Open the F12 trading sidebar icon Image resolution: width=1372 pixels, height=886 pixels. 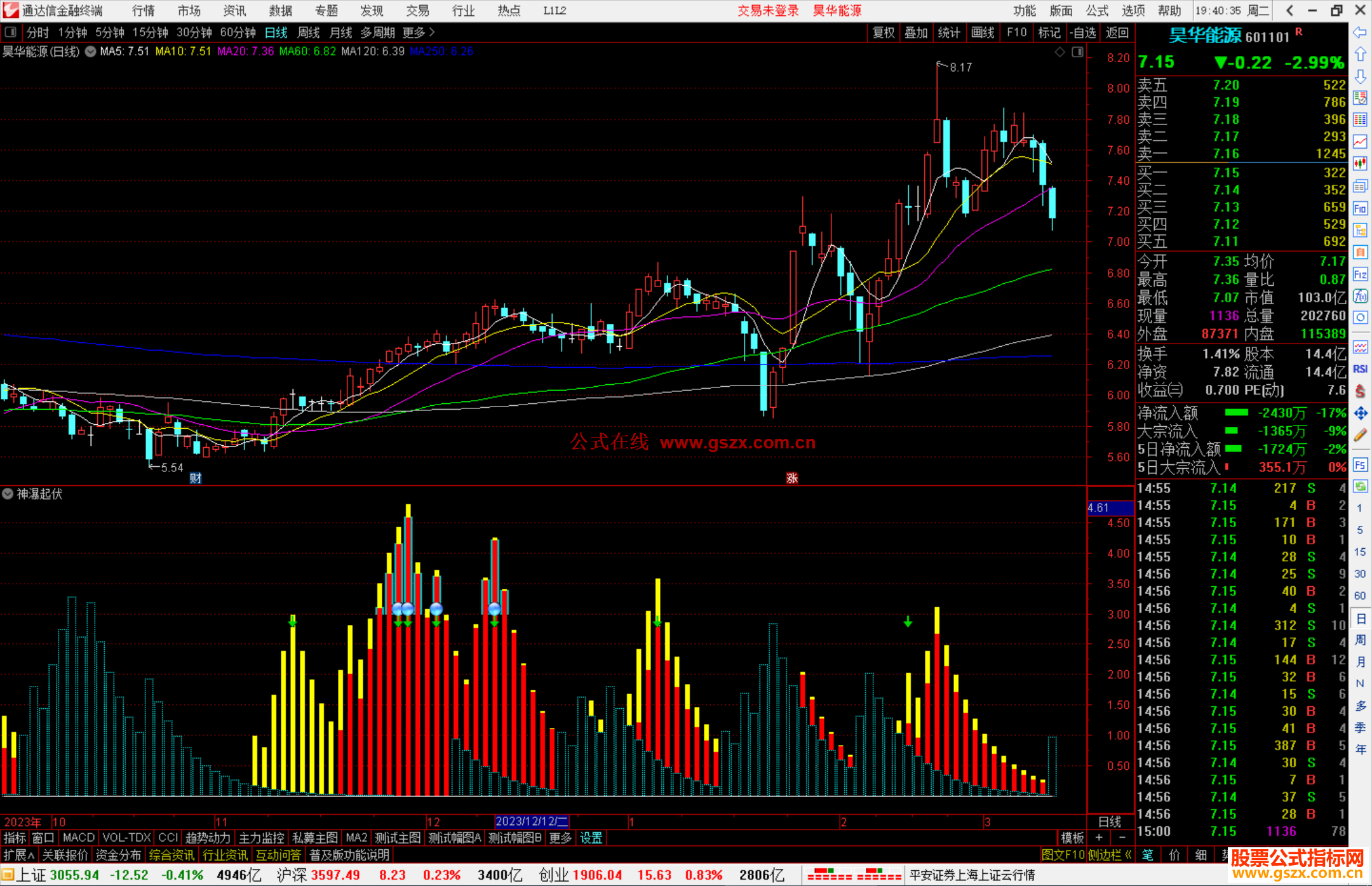click(1360, 274)
